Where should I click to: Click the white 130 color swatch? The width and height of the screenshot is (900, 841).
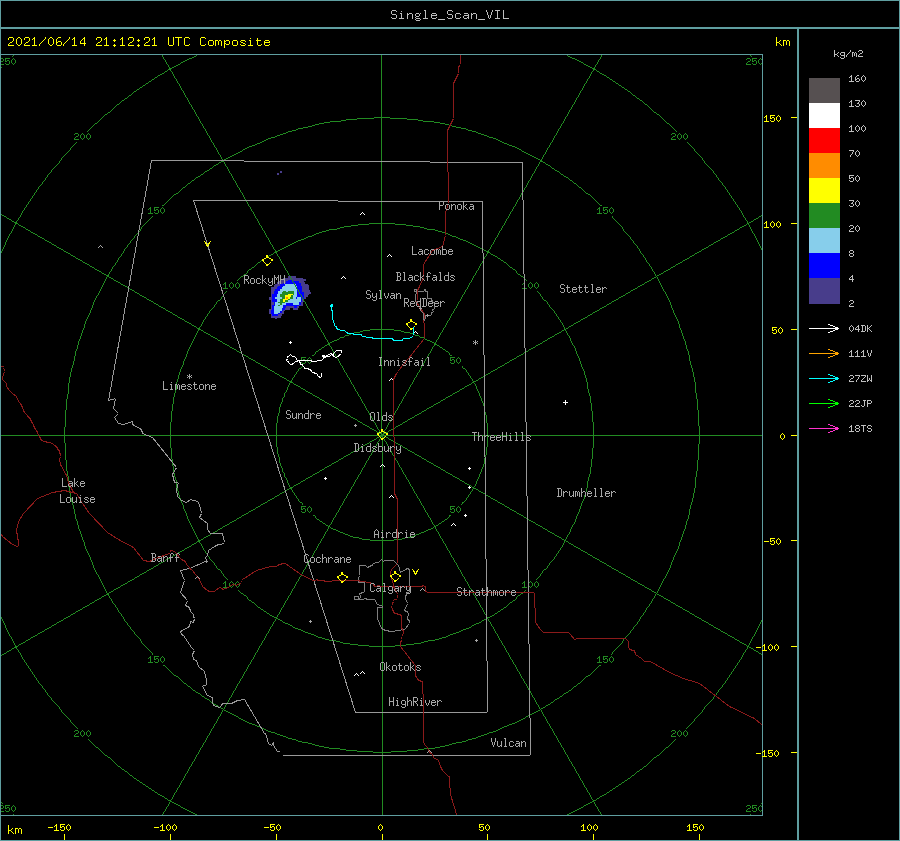[824, 115]
